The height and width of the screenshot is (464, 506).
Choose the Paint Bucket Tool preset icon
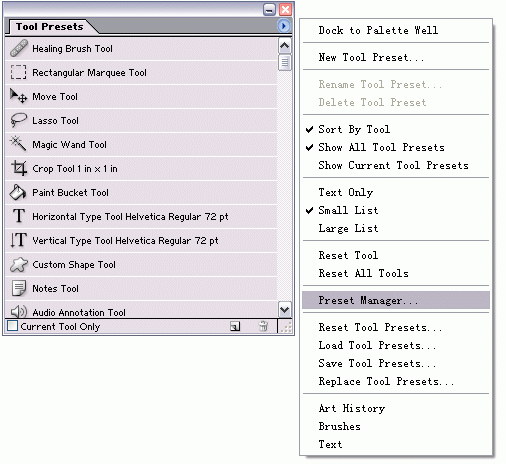[x=18, y=192]
